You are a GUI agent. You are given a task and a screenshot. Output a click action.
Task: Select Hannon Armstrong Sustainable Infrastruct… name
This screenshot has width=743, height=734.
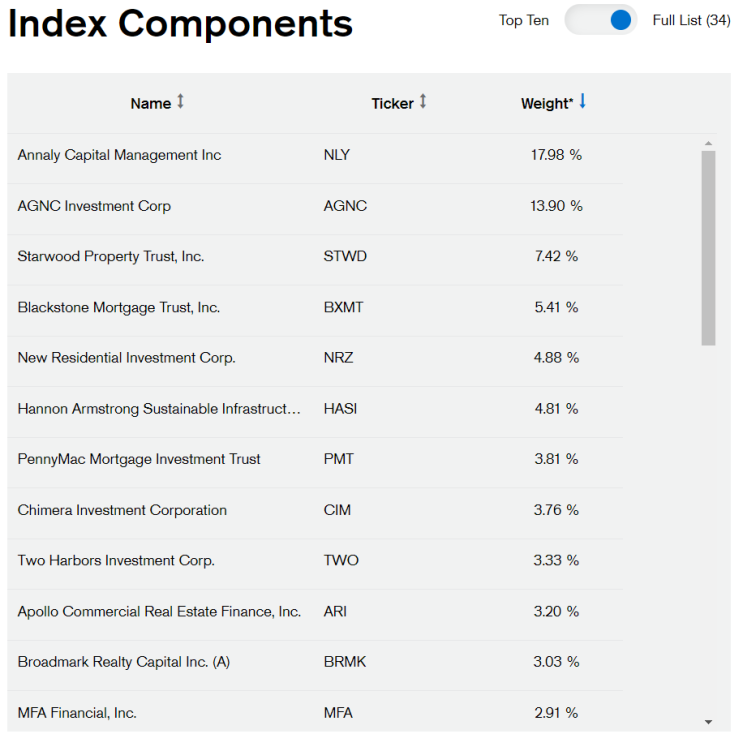159,409
